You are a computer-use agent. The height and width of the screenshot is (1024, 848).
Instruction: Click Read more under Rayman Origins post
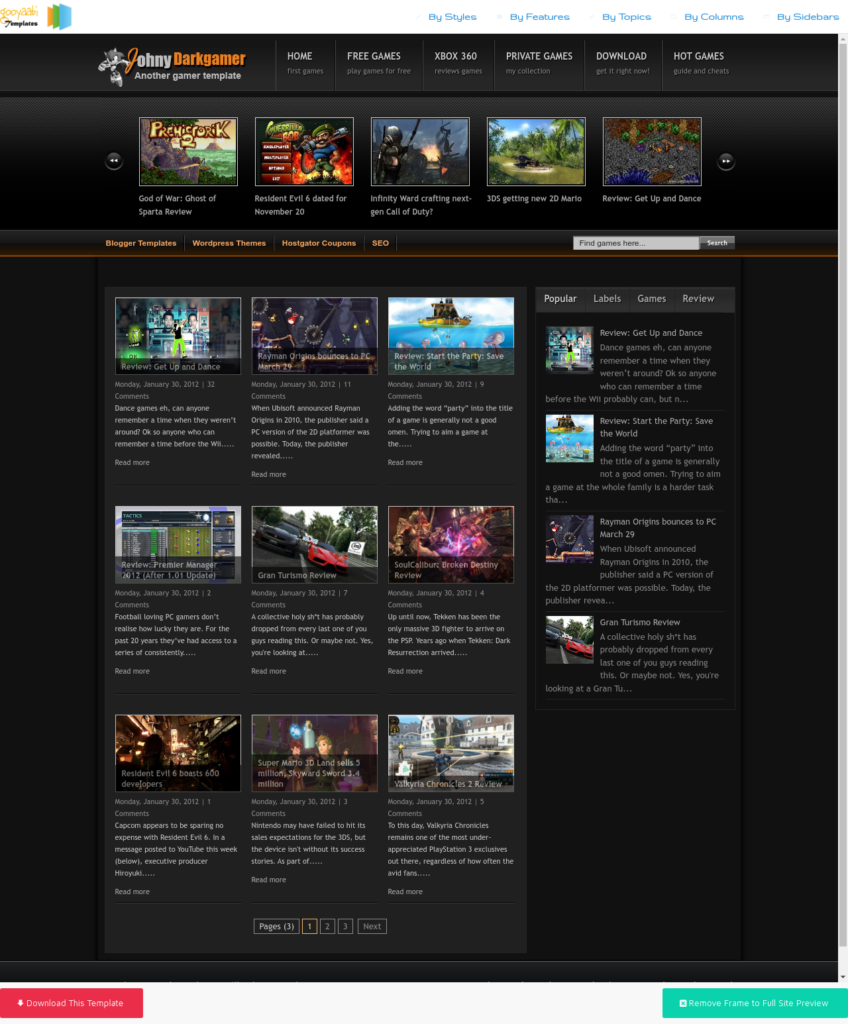click(x=269, y=475)
